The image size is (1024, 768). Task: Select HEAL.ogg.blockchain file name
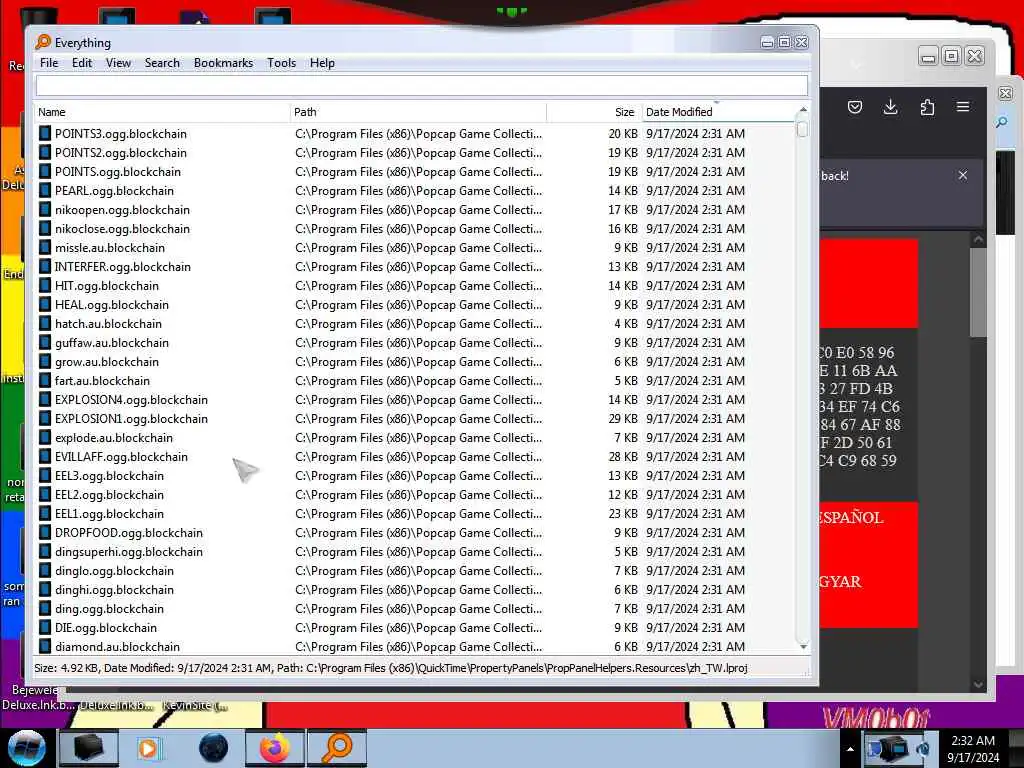pyautogui.click(x=112, y=305)
